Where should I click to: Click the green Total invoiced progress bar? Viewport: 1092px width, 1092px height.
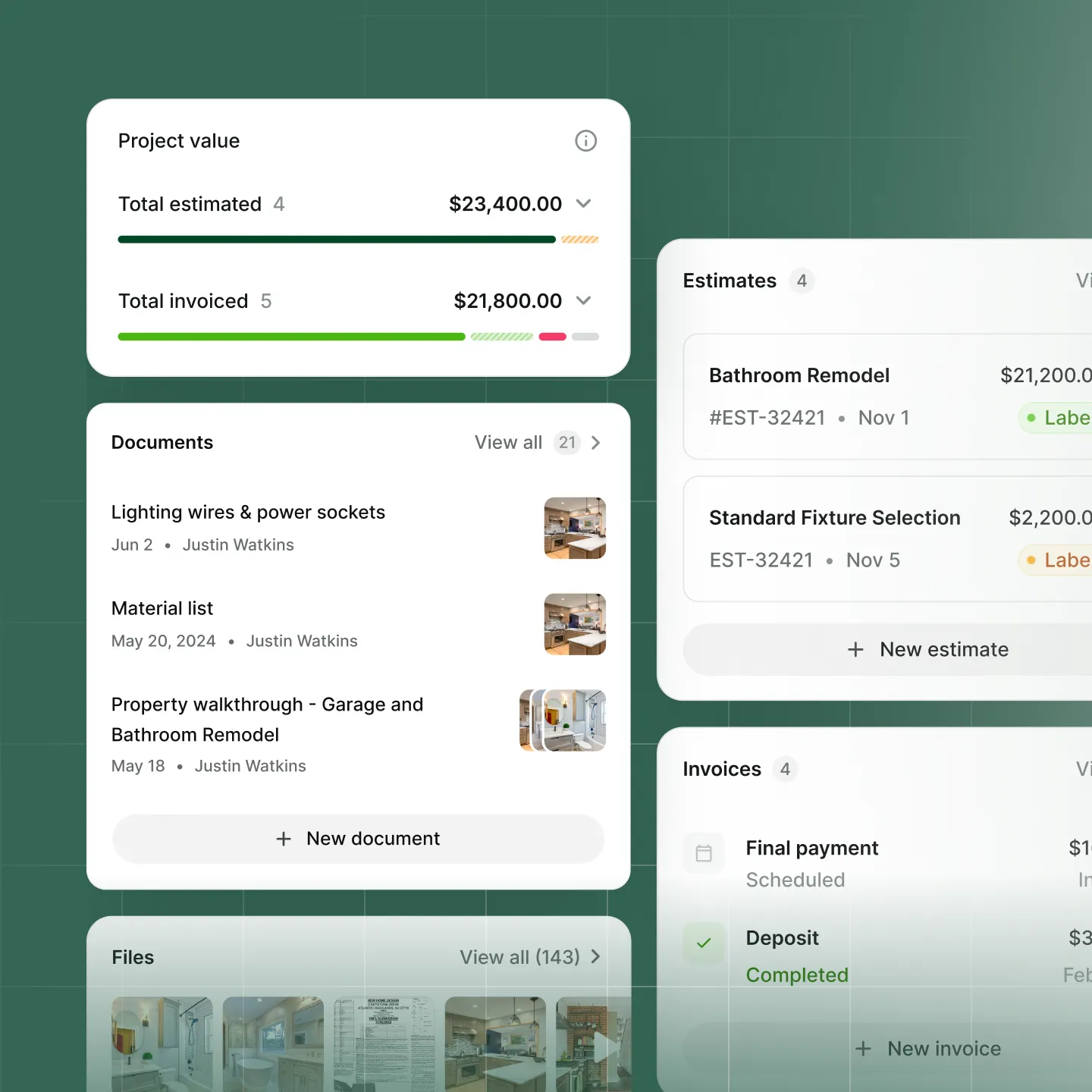291,337
